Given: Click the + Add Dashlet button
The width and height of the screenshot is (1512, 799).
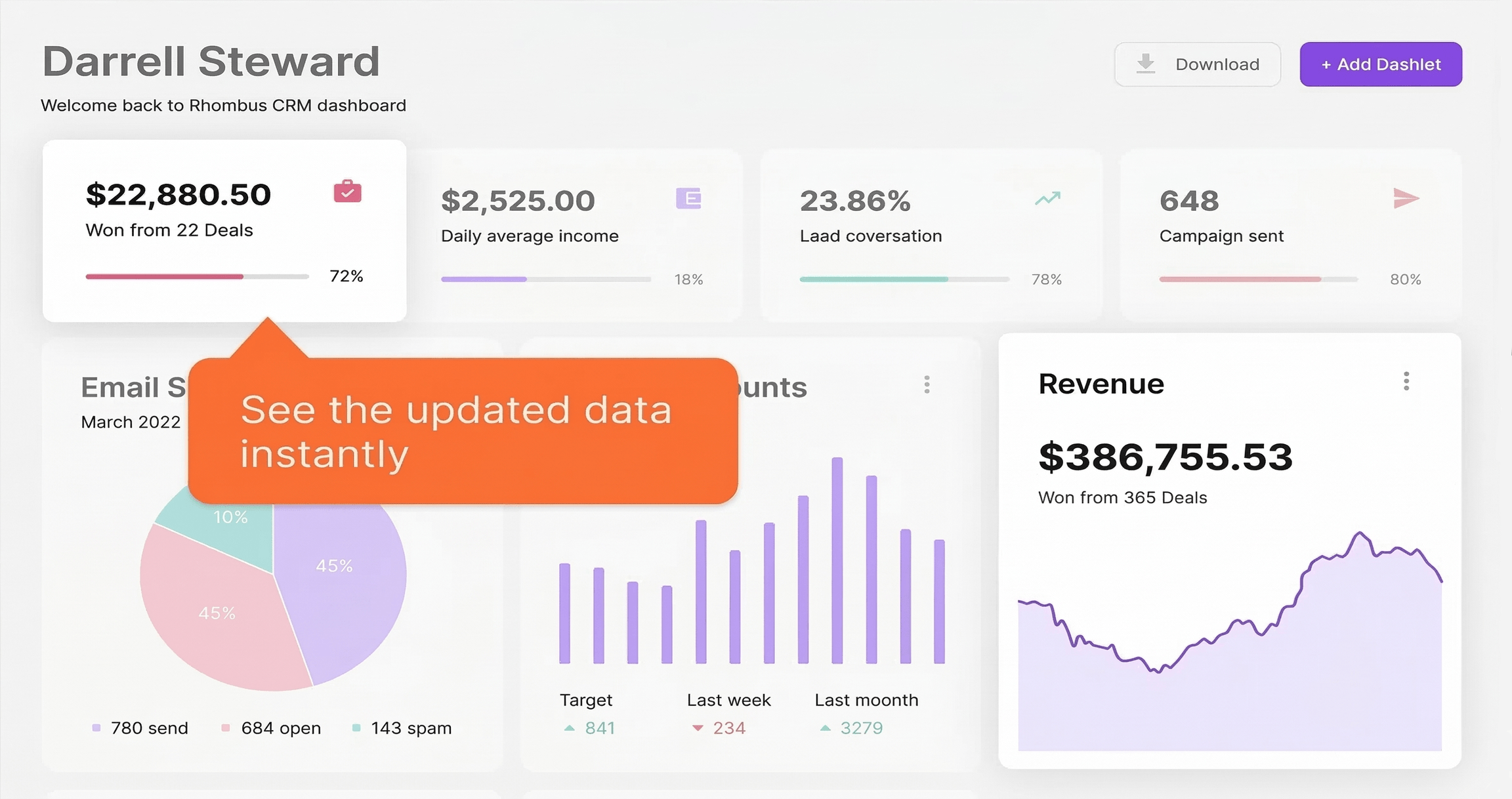Looking at the screenshot, I should [x=1380, y=64].
